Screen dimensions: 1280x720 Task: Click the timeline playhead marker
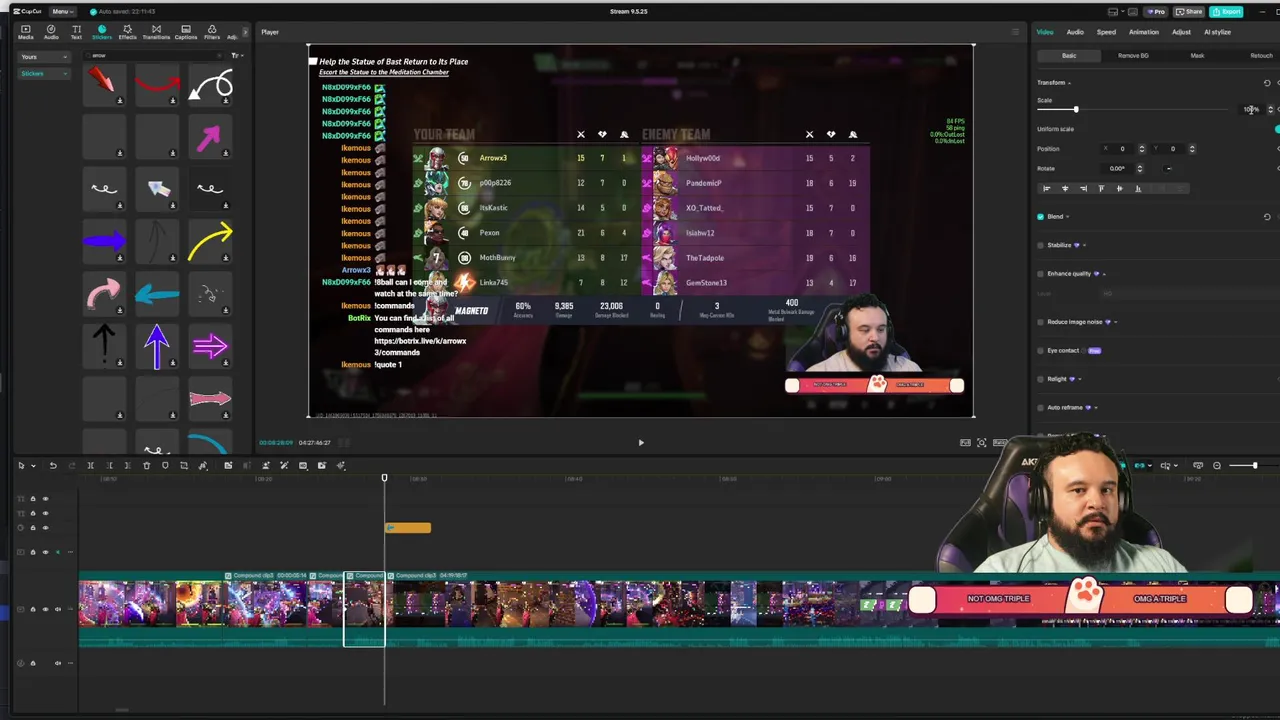pos(384,478)
